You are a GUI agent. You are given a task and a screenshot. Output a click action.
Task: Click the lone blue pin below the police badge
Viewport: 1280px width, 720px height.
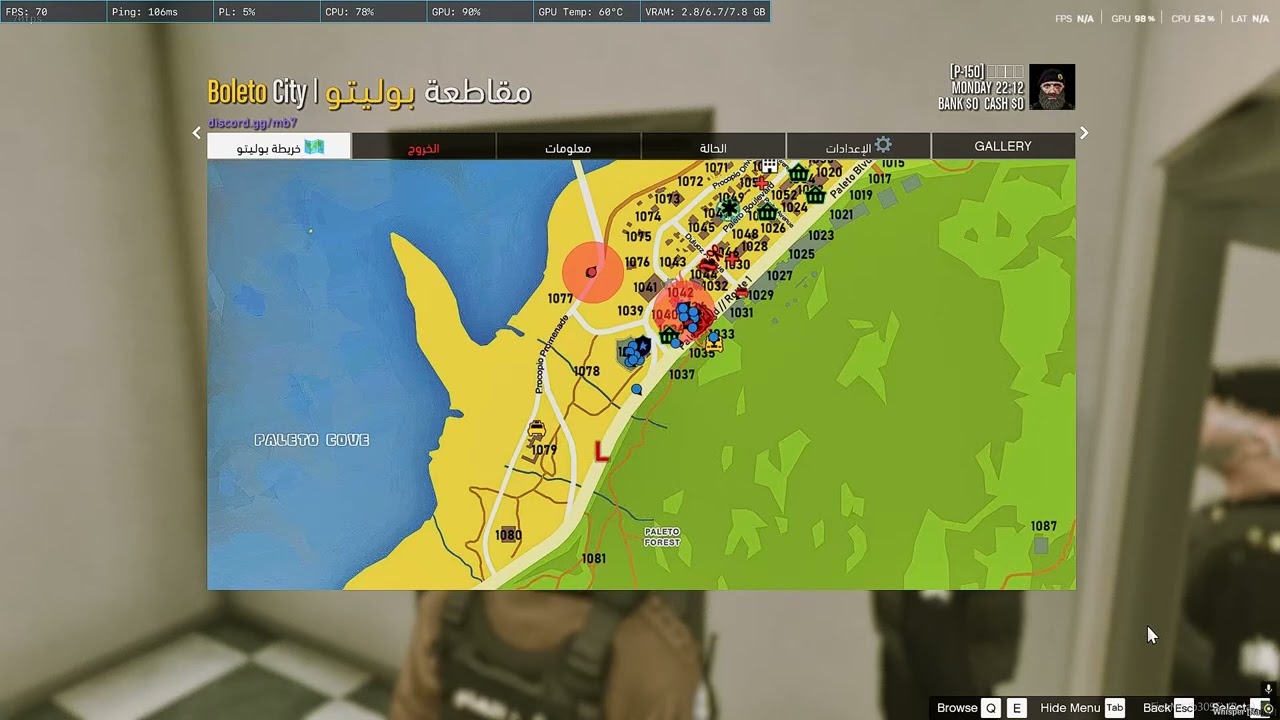(x=636, y=389)
